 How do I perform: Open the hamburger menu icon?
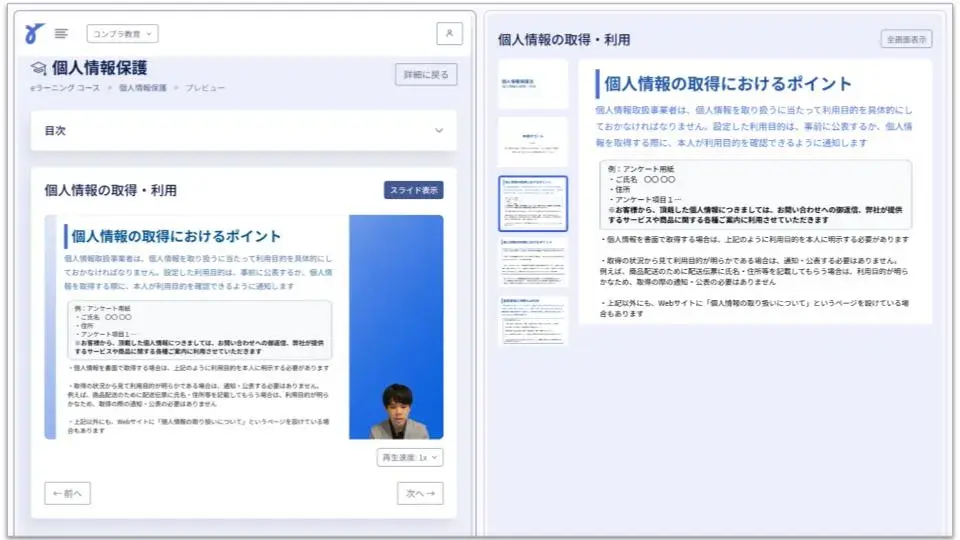[x=61, y=34]
